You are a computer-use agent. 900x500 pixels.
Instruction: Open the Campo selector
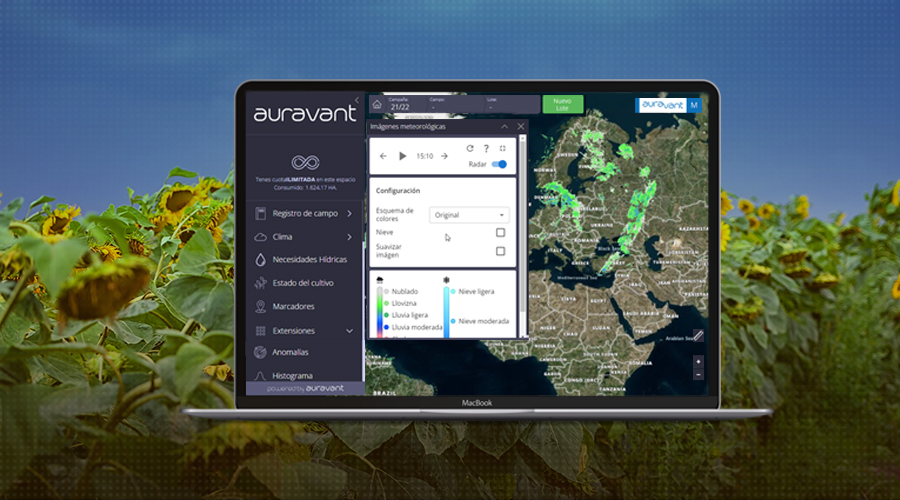tap(455, 104)
